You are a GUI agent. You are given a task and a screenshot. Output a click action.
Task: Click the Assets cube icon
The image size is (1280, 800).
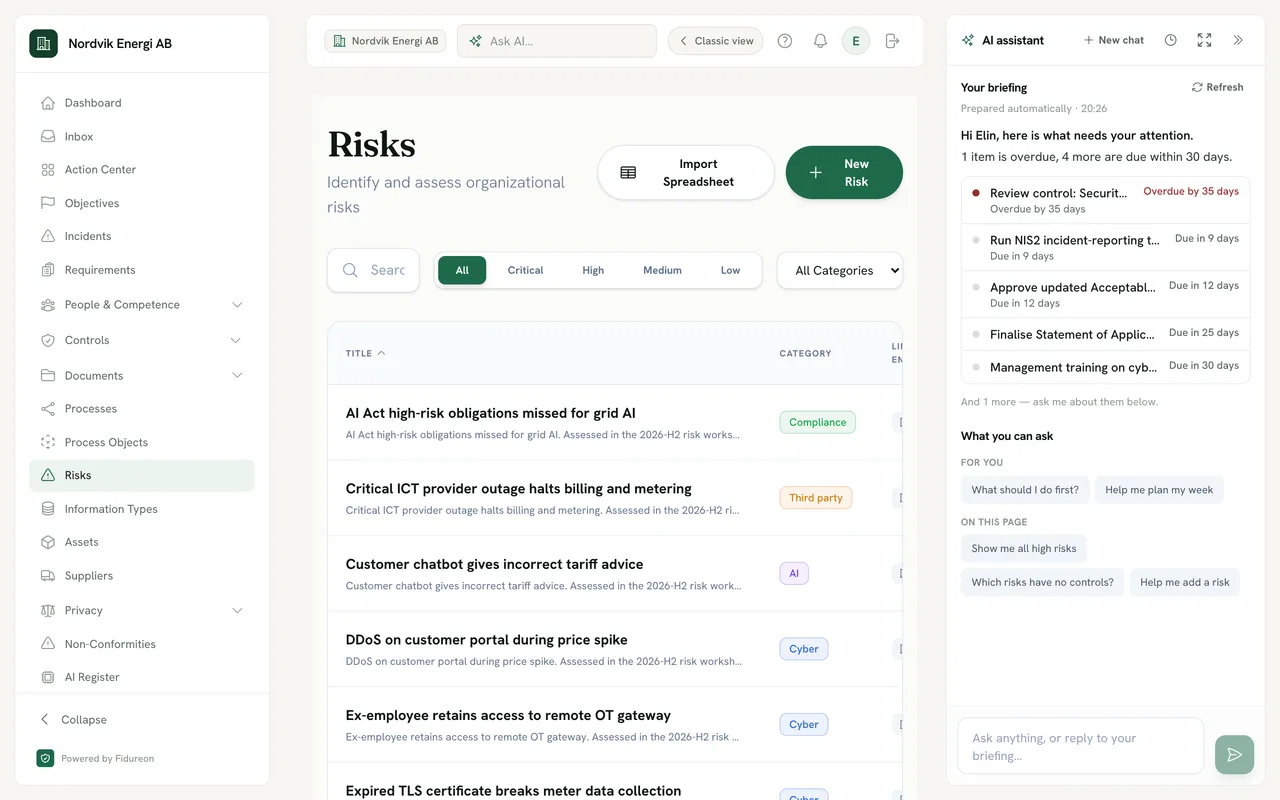tap(47, 542)
